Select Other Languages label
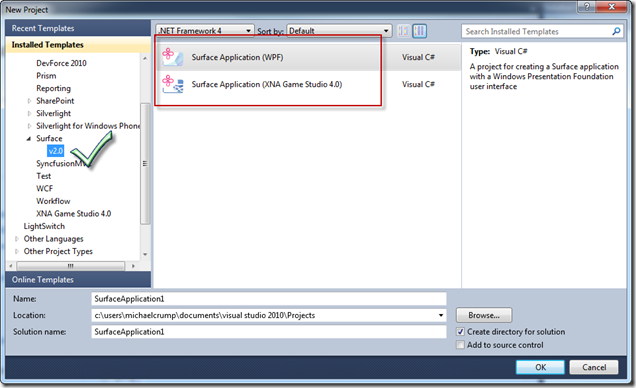636x388 pixels. 53,239
